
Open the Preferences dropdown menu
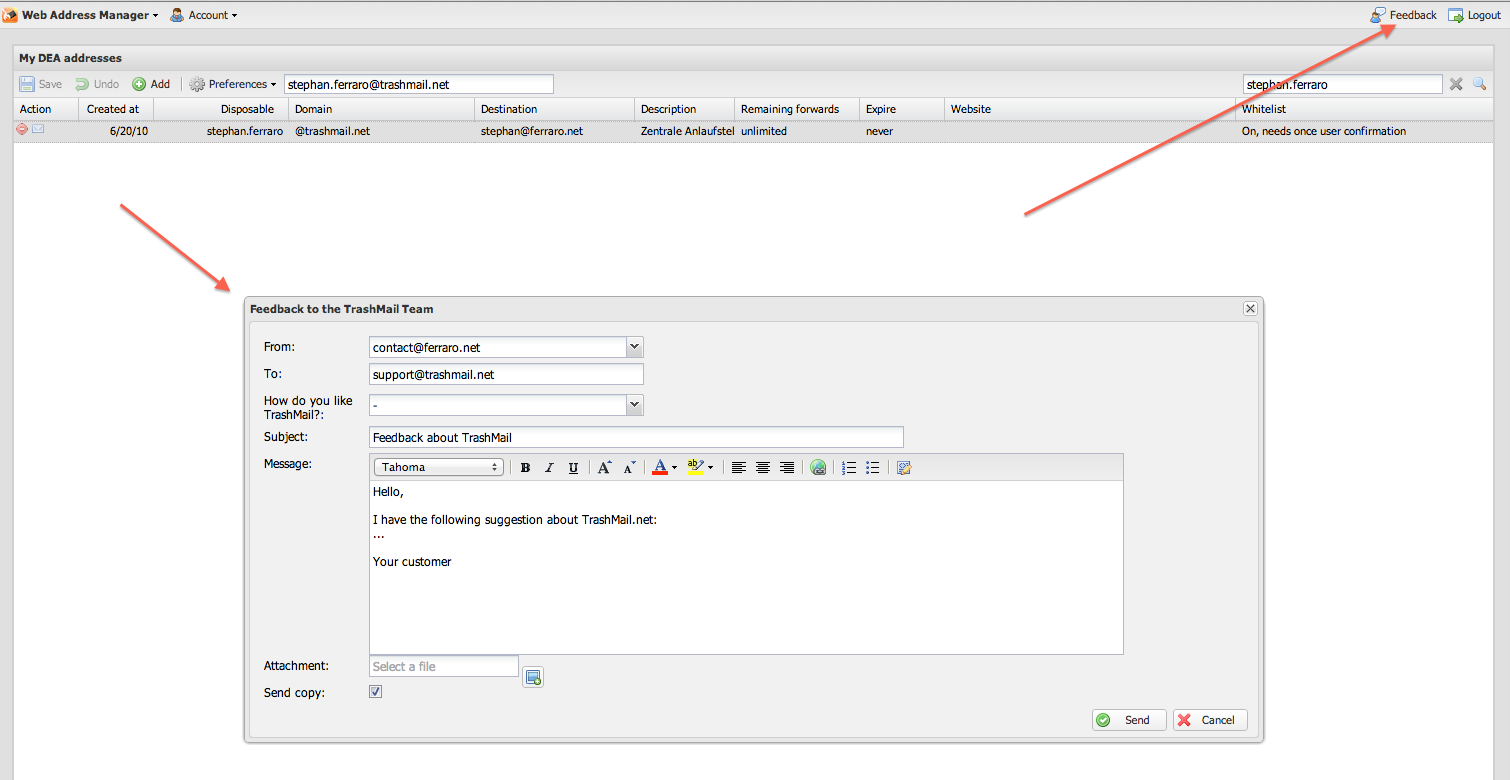click(233, 84)
